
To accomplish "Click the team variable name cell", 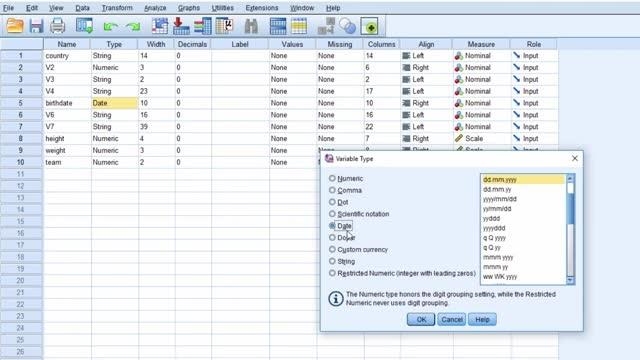I will 67,162.
